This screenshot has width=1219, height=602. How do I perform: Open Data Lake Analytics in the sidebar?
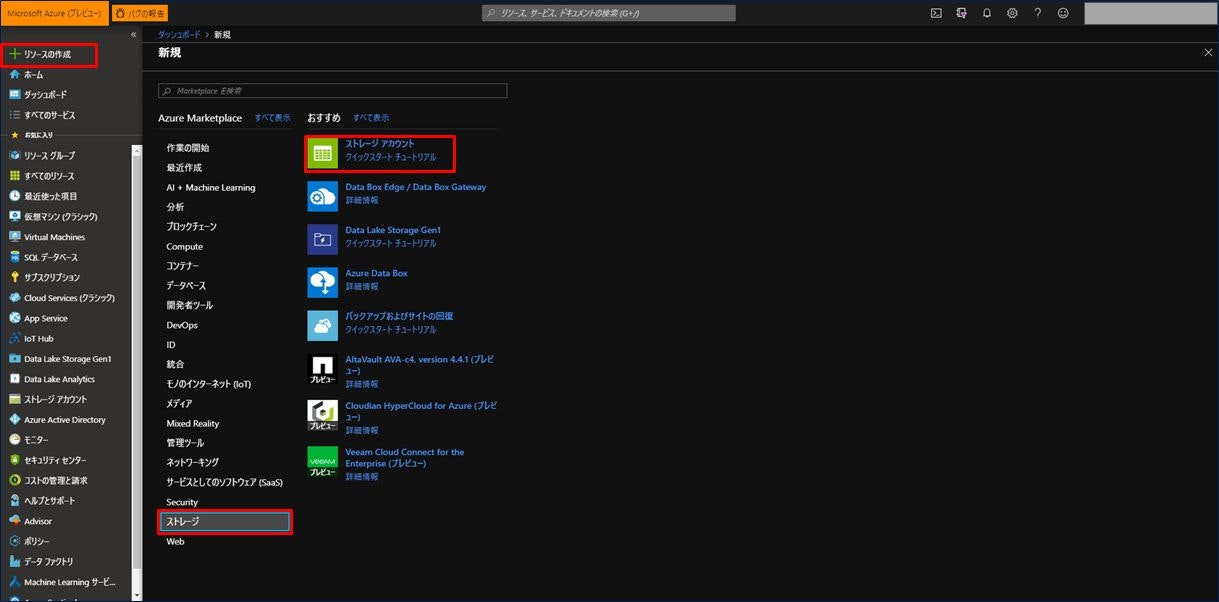tap(59, 379)
